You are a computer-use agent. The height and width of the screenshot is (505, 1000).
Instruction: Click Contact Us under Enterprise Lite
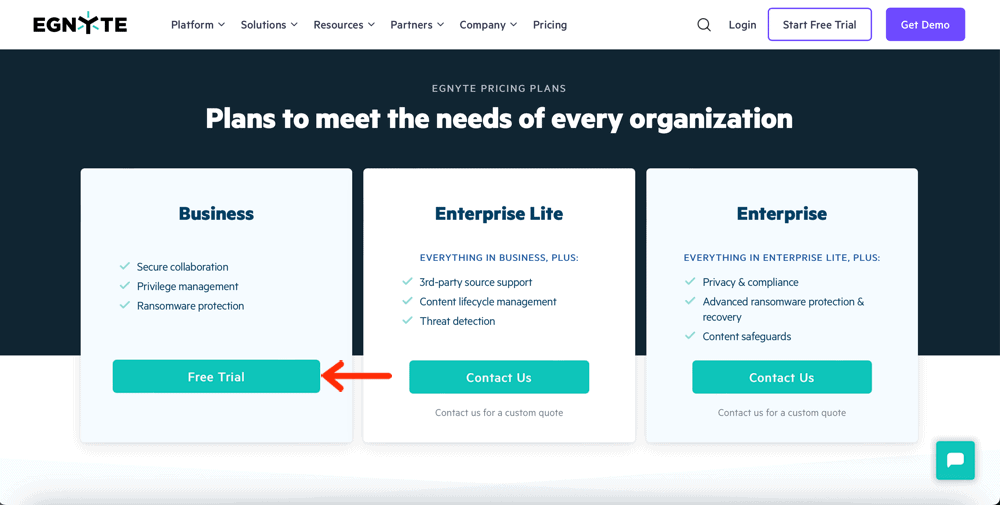click(499, 377)
